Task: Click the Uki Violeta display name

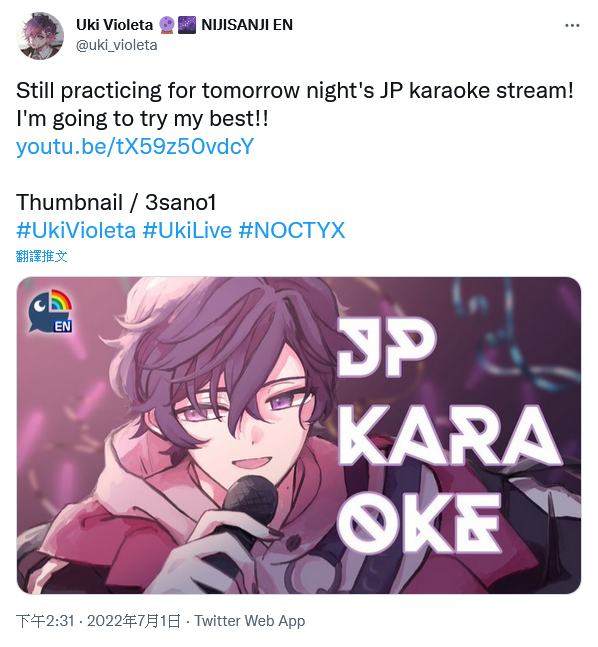Action: (x=114, y=25)
